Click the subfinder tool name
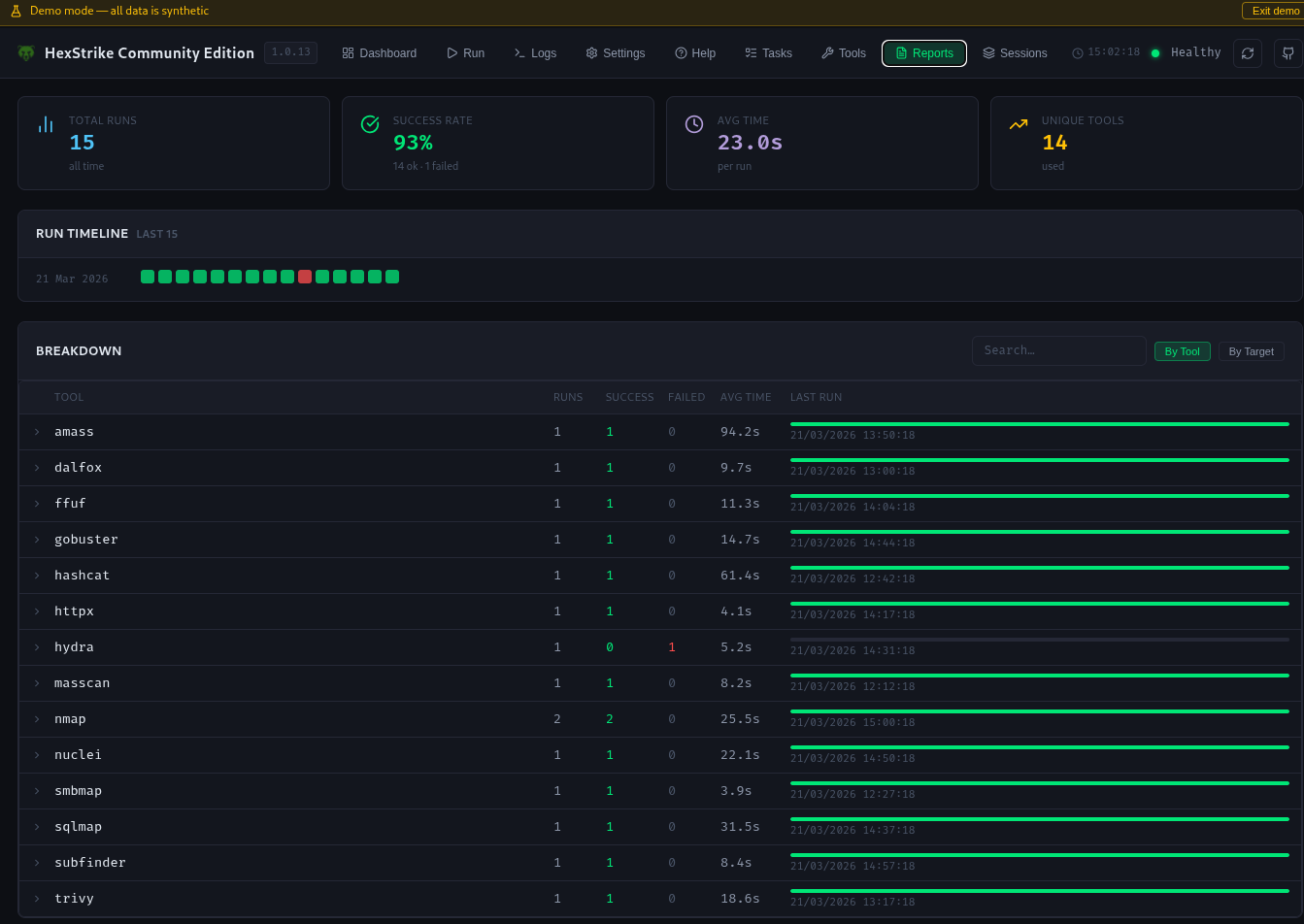The height and width of the screenshot is (924, 1304). (90, 863)
